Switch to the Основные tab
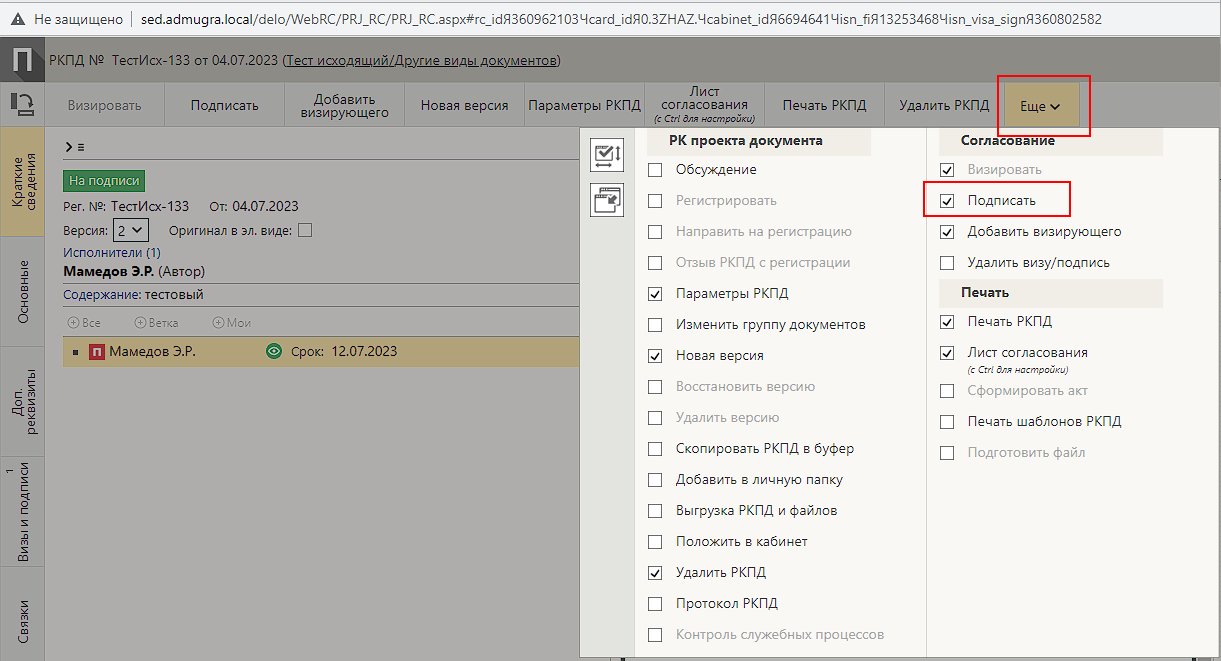Viewport: 1221px width, 661px height. point(22,292)
